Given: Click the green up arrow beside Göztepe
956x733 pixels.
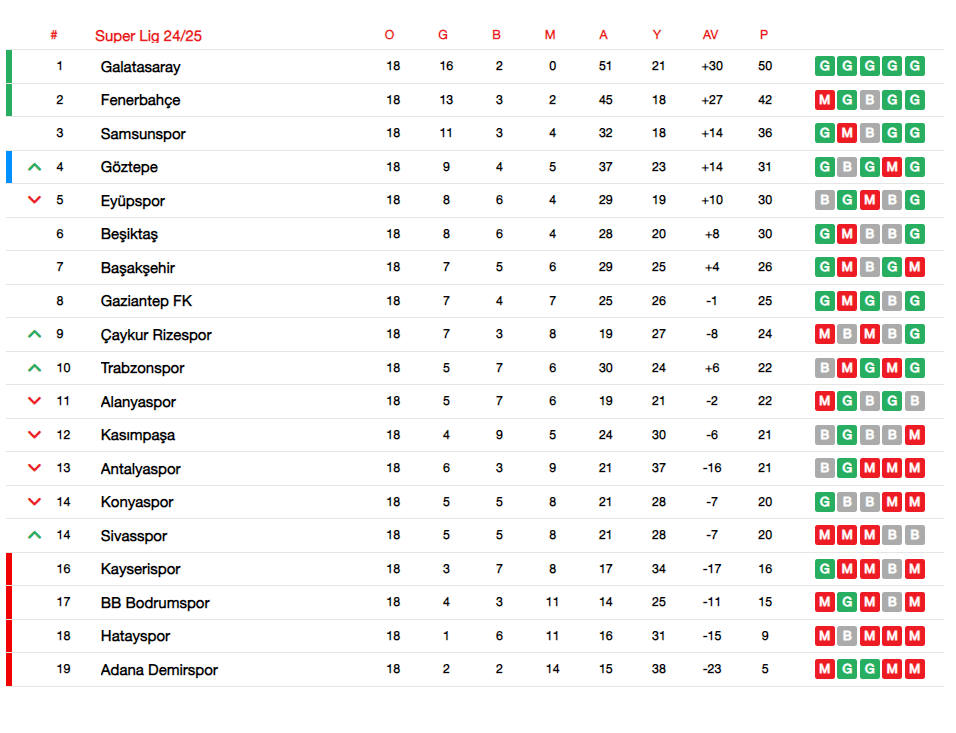Looking at the screenshot, I should point(35,167).
